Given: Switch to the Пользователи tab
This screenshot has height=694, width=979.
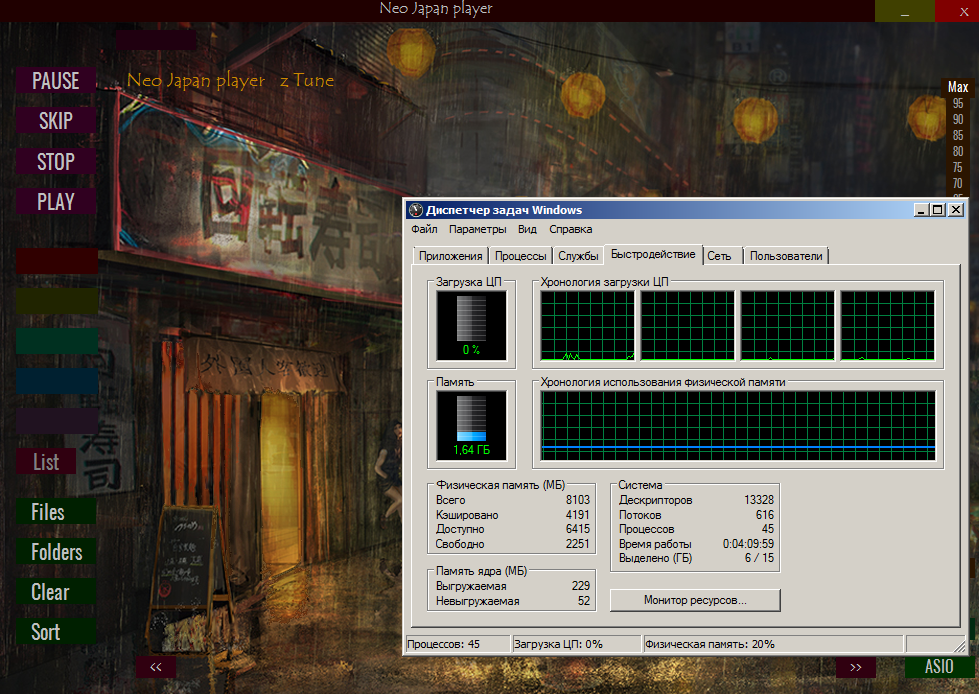Looking at the screenshot, I should (x=786, y=256).
